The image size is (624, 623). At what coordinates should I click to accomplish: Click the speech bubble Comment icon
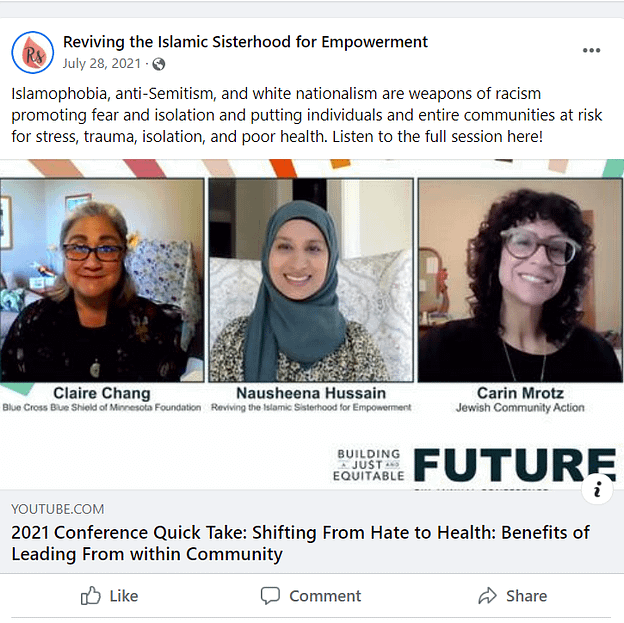coord(270,596)
